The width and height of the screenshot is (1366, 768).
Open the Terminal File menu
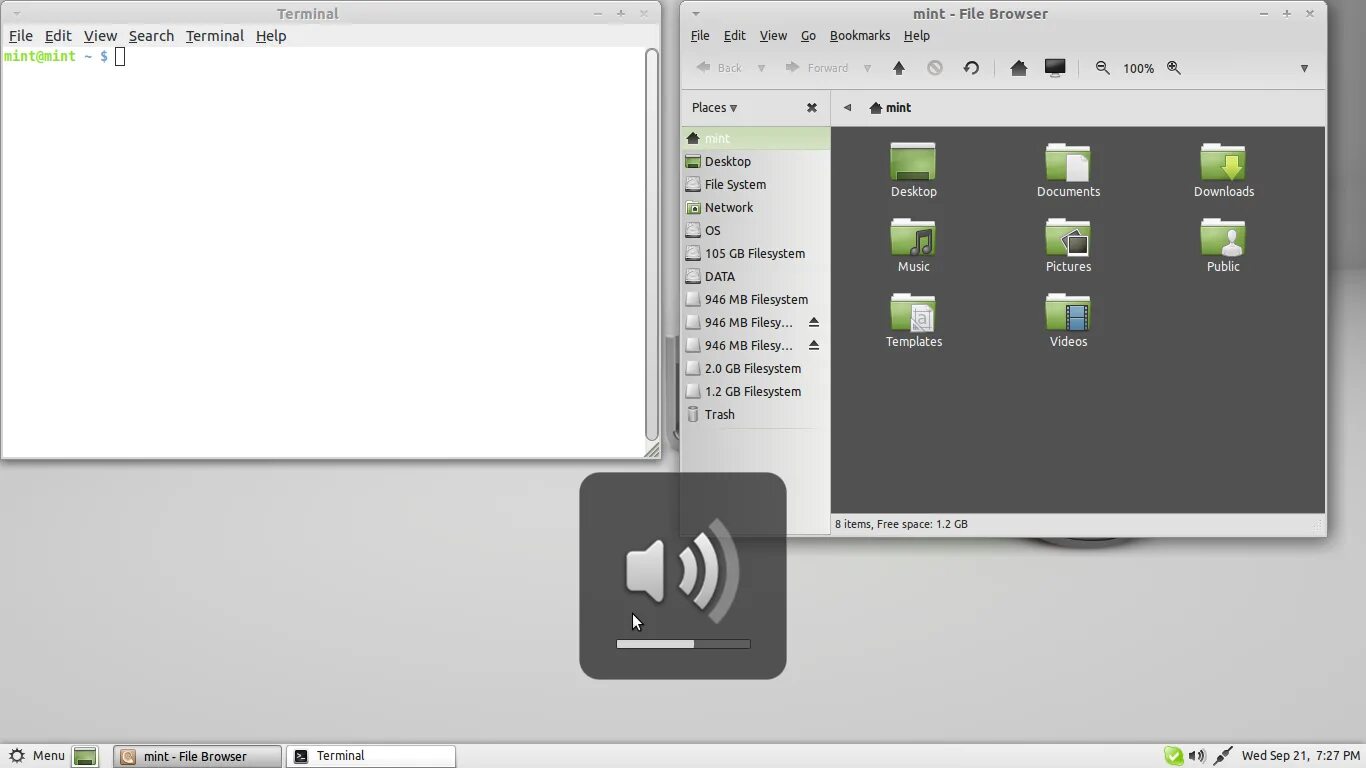(x=21, y=36)
